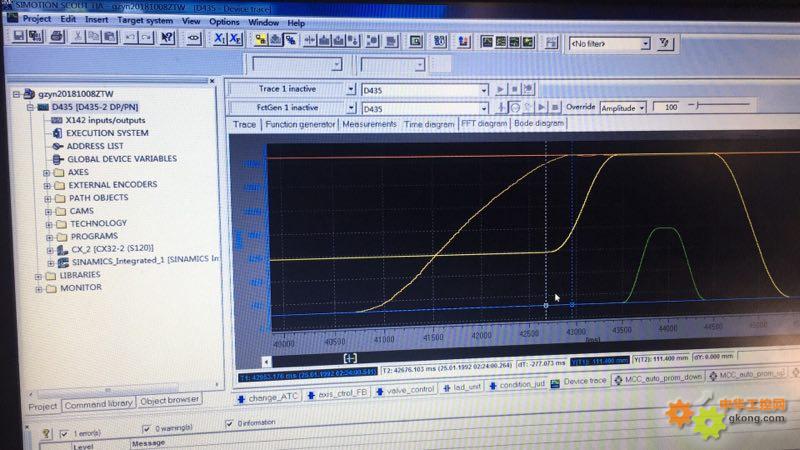Click the Redo arrow icon
800x450 pixels.
pos(146,37)
